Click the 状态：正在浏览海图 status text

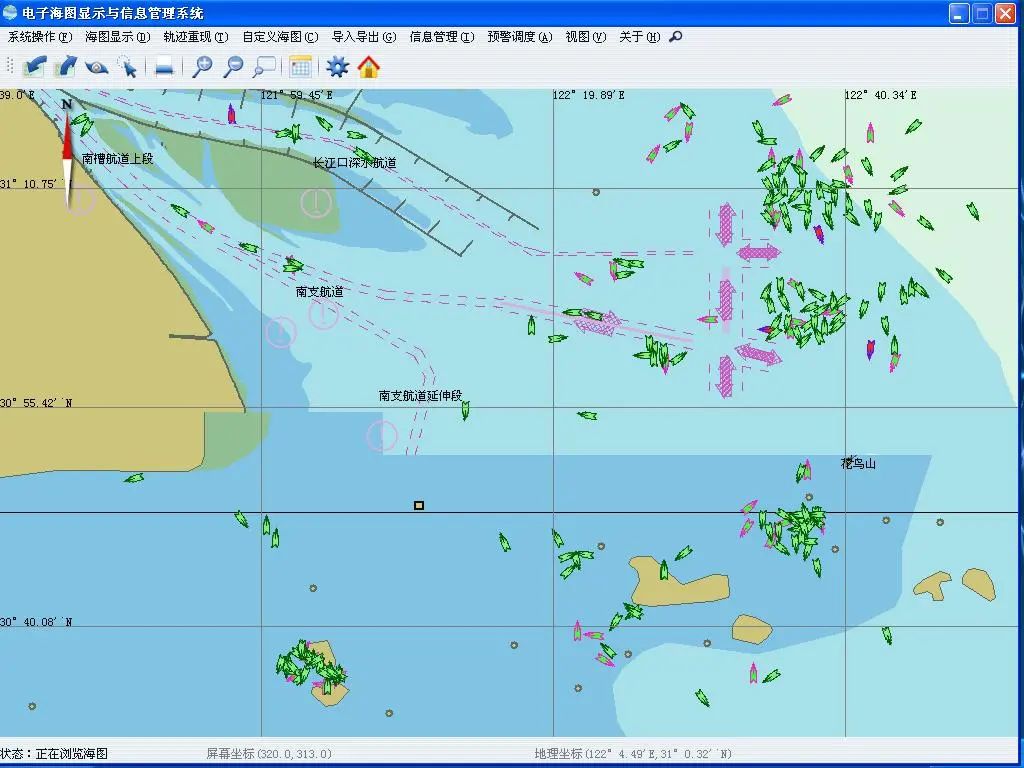click(x=54, y=754)
